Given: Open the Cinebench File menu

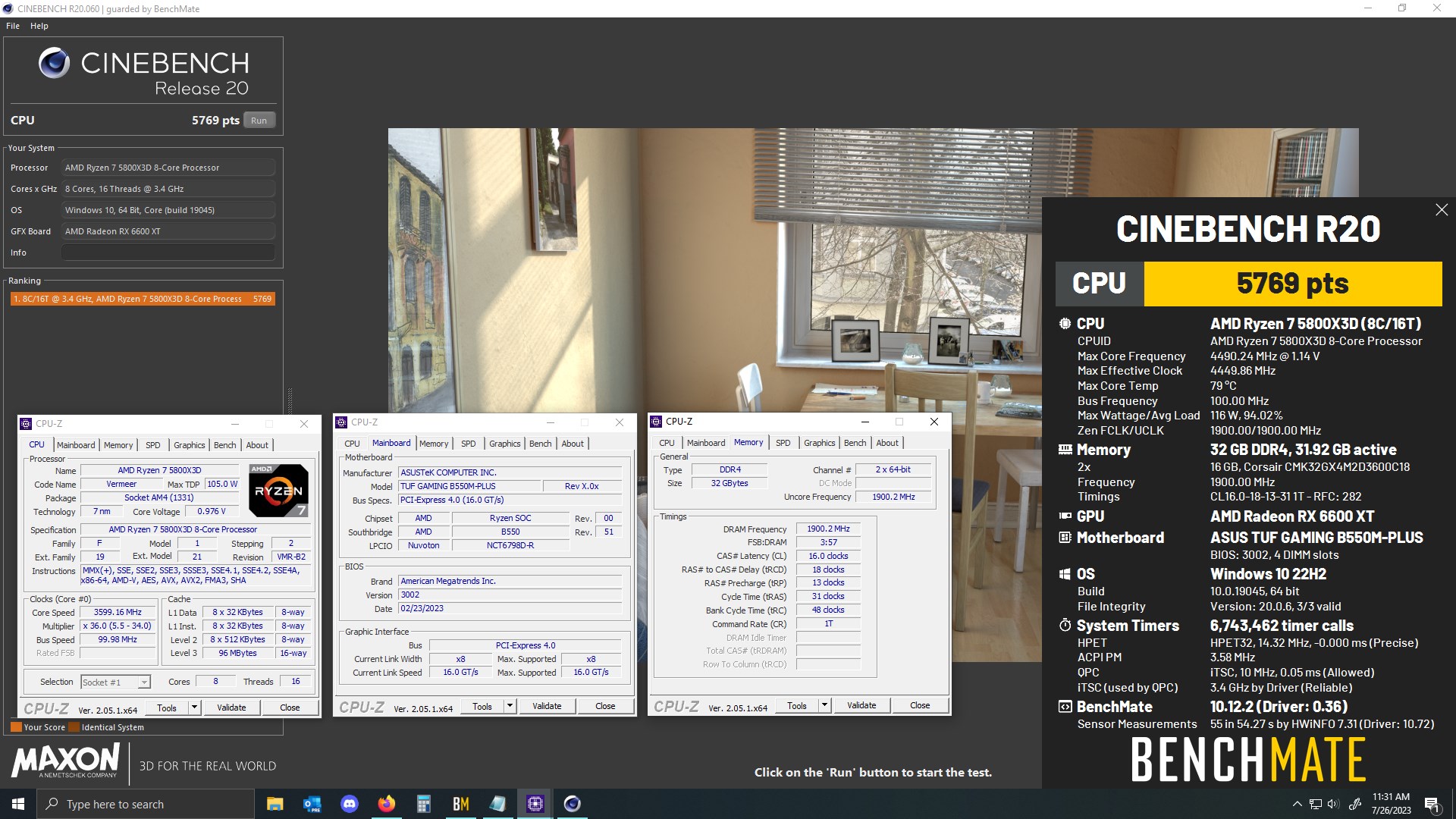Looking at the screenshot, I should click(x=13, y=26).
